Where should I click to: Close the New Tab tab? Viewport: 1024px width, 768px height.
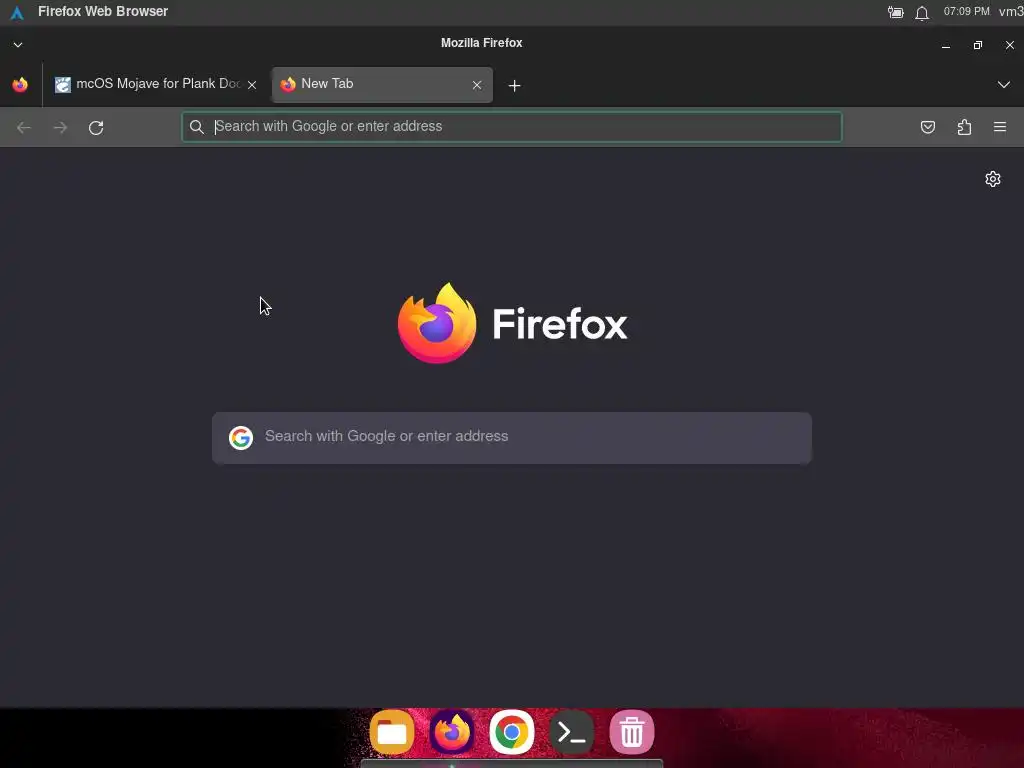(477, 85)
